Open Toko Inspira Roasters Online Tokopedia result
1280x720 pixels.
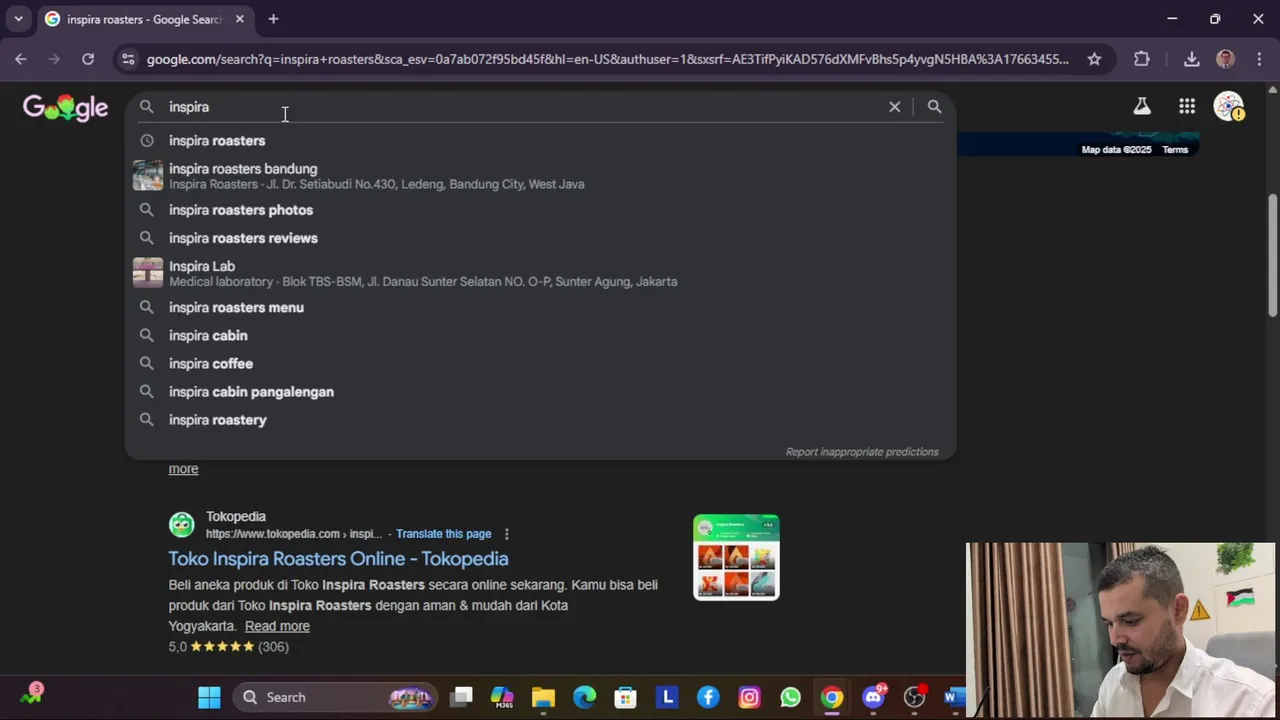[338, 558]
